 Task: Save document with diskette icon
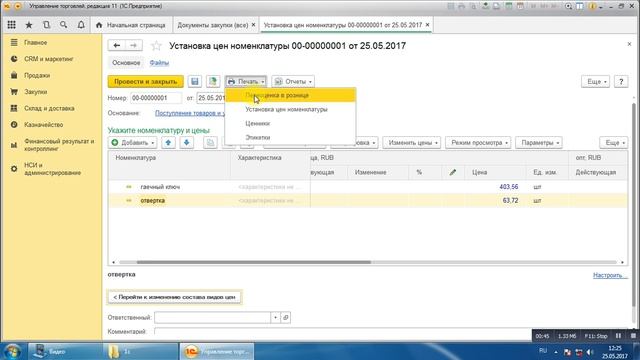click(x=195, y=82)
